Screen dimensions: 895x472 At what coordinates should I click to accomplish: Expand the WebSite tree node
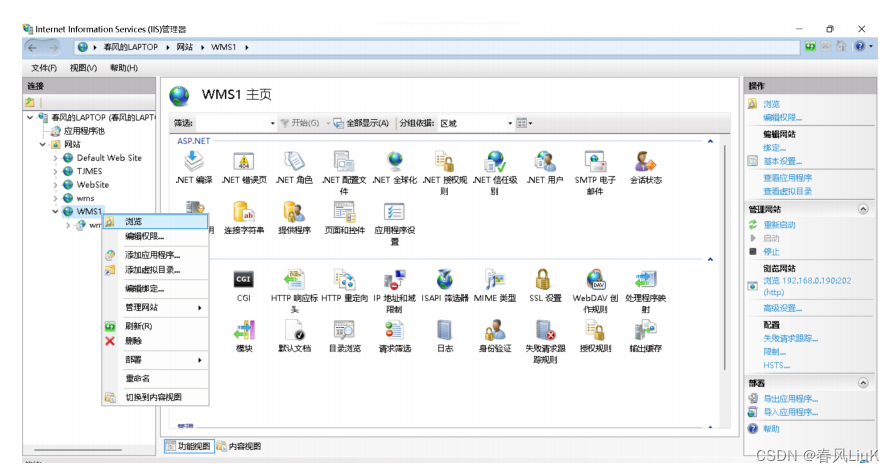coord(55,185)
